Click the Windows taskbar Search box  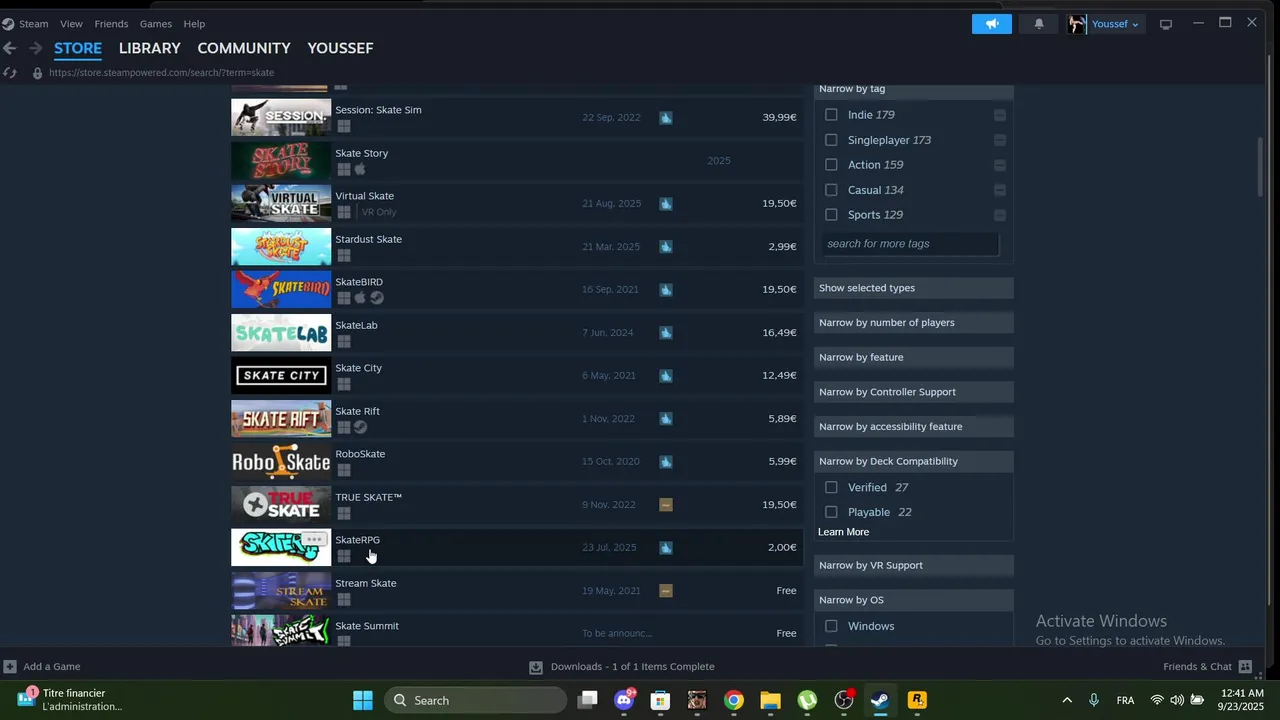tap(475, 700)
